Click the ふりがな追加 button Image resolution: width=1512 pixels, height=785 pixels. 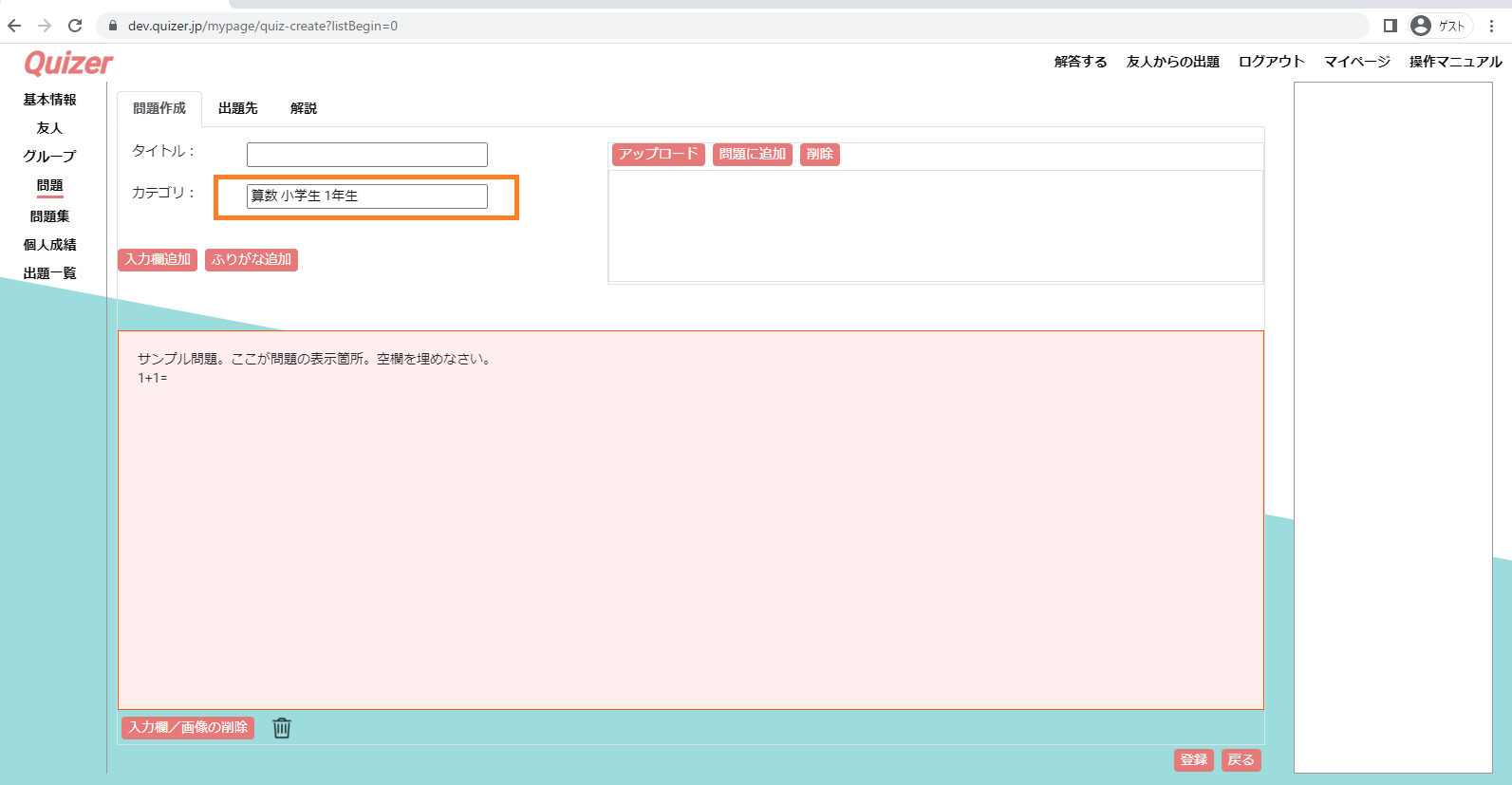tap(252, 260)
